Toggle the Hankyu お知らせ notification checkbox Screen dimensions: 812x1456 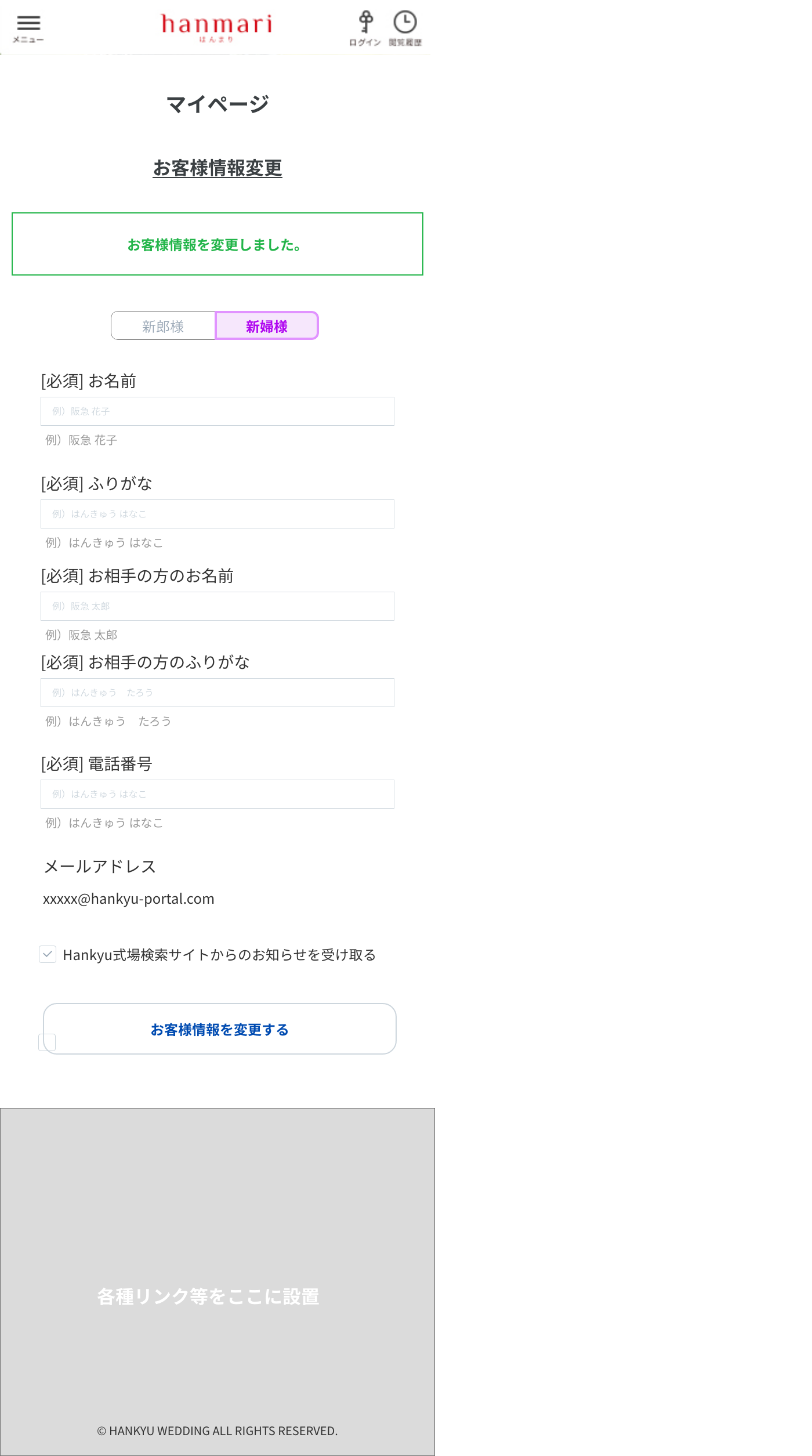[48, 954]
